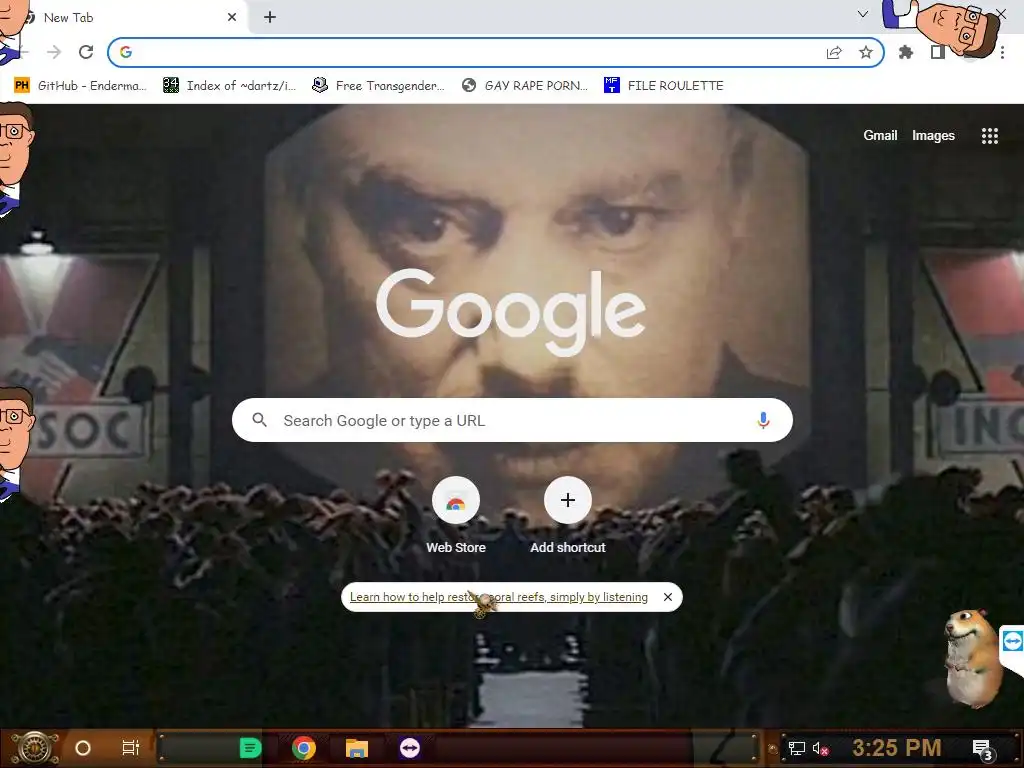
Task: Click the Cortana circle on the taskbar
Action: [83, 748]
